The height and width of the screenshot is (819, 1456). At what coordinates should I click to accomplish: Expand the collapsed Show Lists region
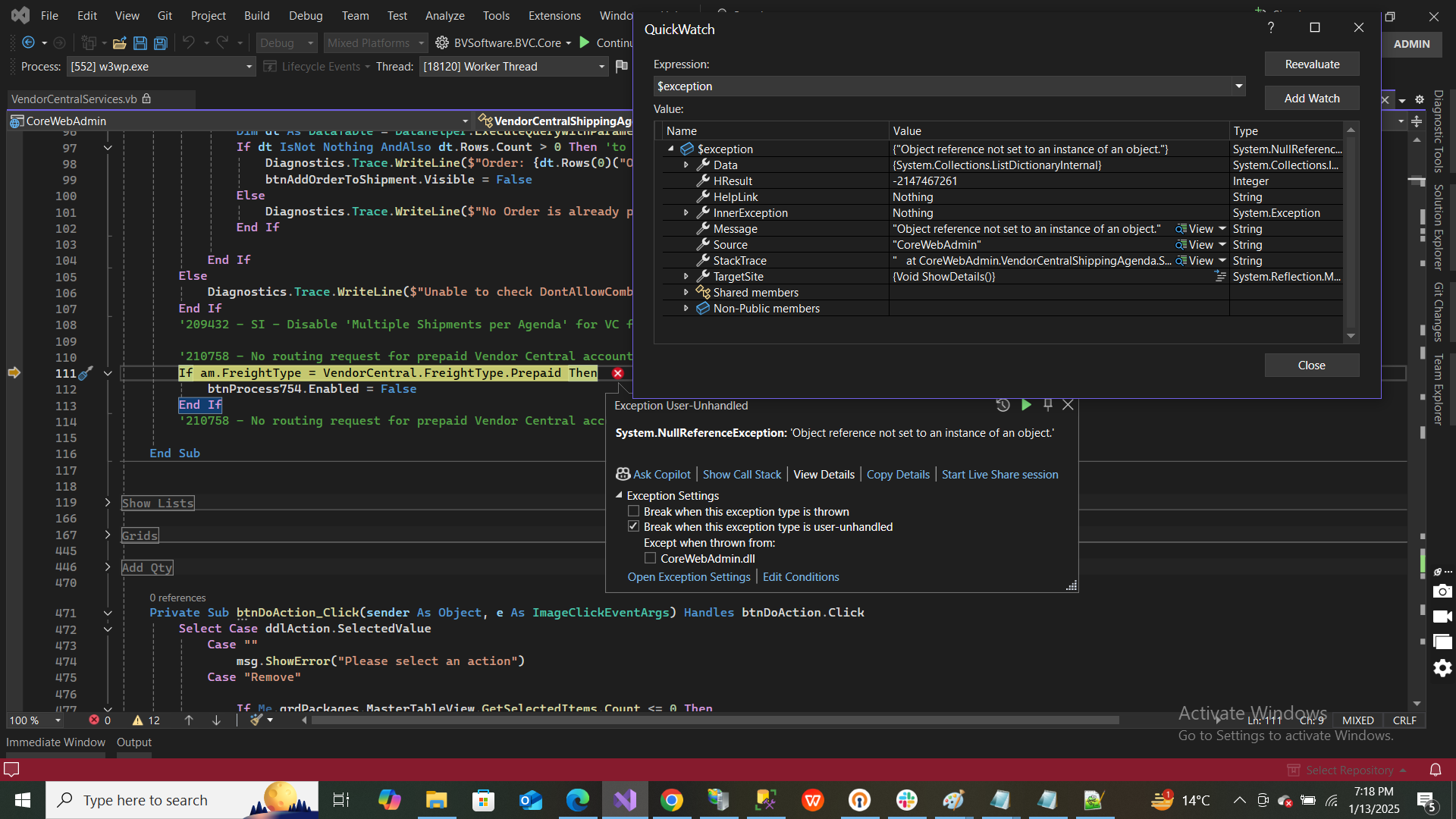coord(108,503)
